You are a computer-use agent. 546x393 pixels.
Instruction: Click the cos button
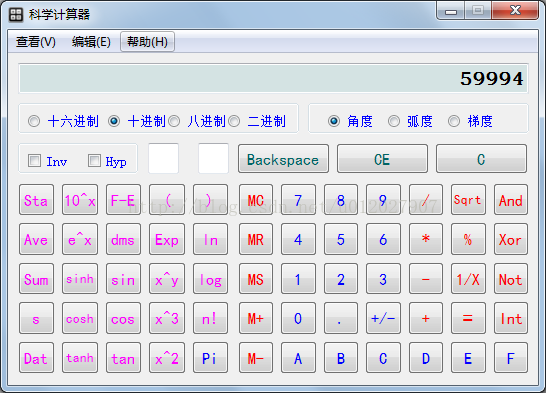(x=123, y=318)
